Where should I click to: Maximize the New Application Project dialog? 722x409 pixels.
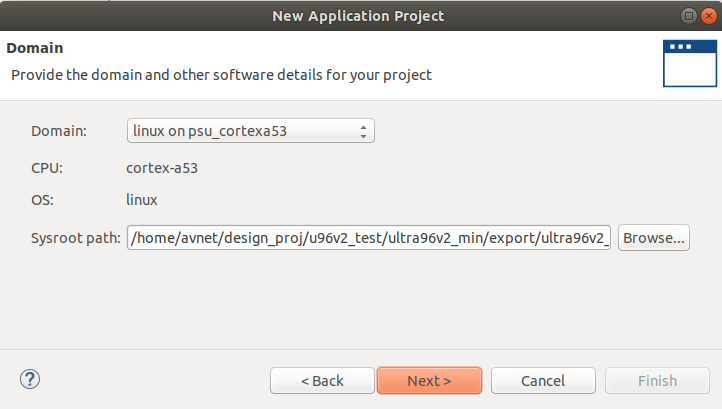pyautogui.click(x=689, y=16)
